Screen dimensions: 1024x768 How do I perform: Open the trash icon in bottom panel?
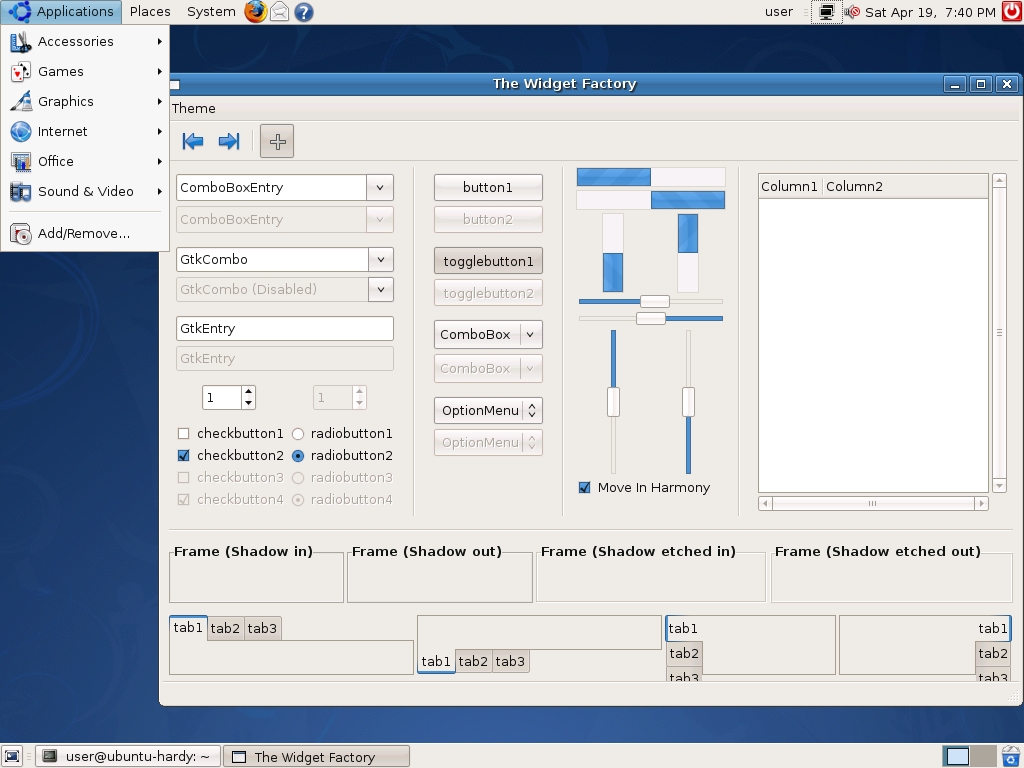tap(1011, 756)
